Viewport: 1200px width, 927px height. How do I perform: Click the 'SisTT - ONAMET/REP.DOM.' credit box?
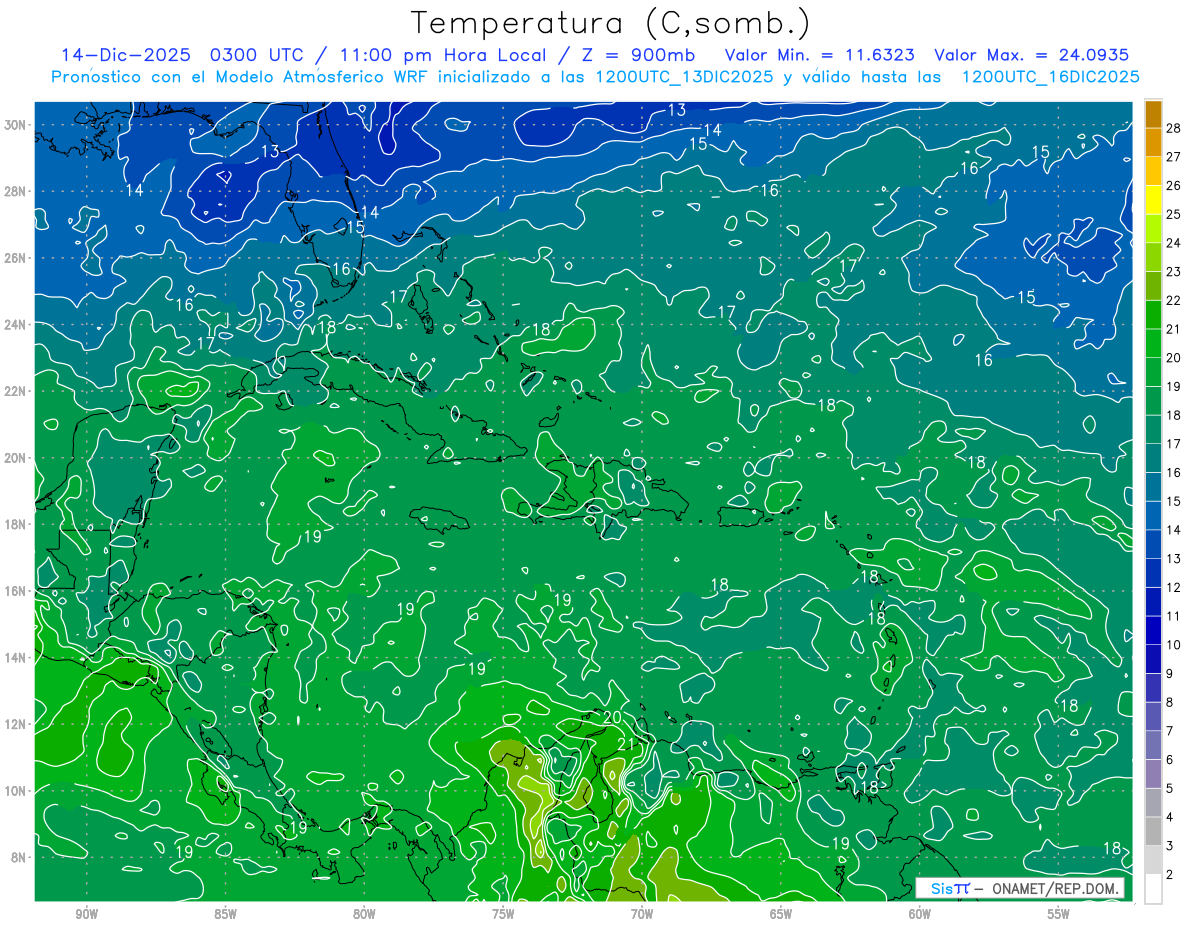point(1020,888)
